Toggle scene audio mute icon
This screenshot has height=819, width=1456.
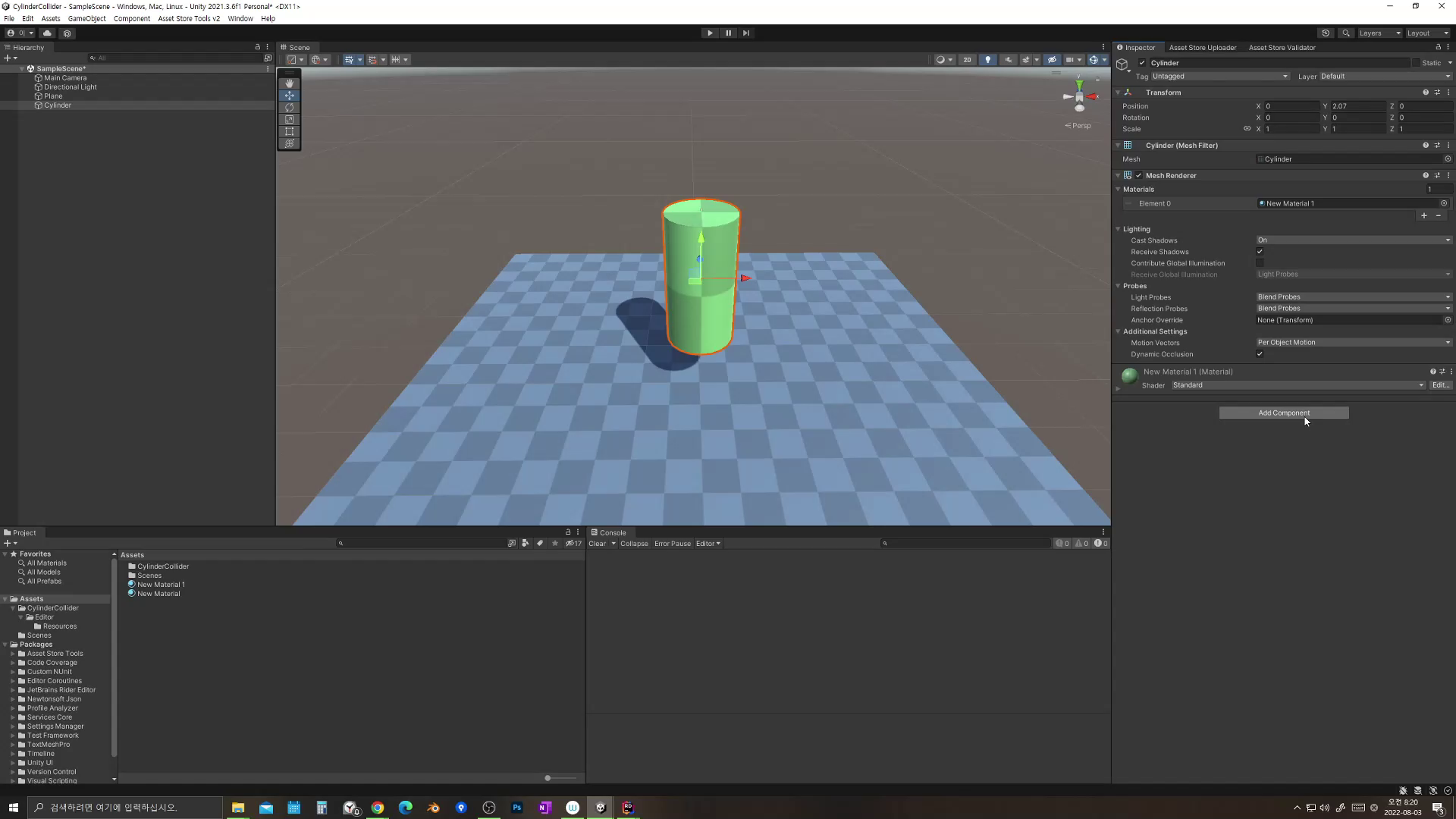[x=1008, y=60]
